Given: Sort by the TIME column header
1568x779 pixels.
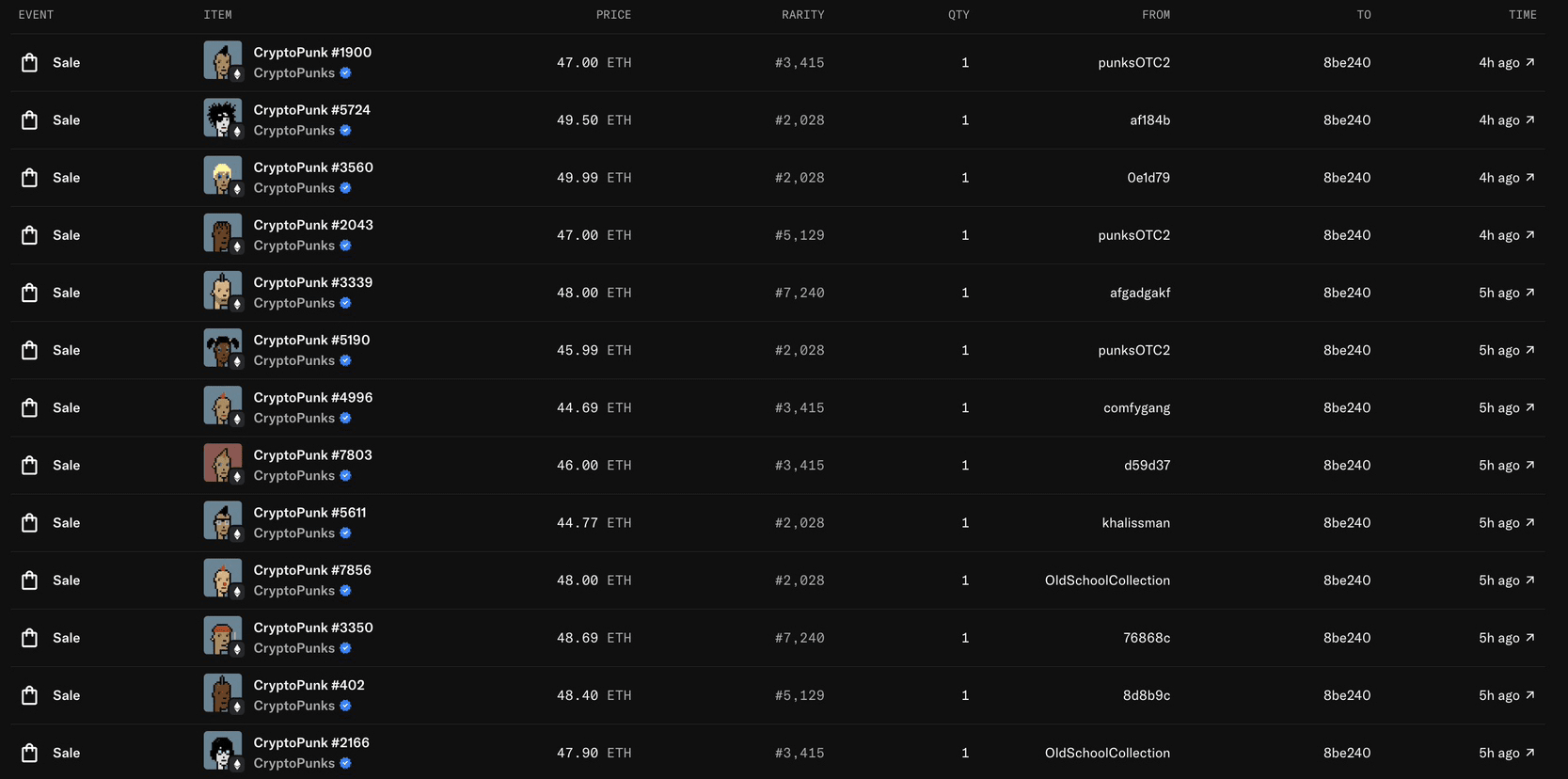Looking at the screenshot, I should (1522, 15).
